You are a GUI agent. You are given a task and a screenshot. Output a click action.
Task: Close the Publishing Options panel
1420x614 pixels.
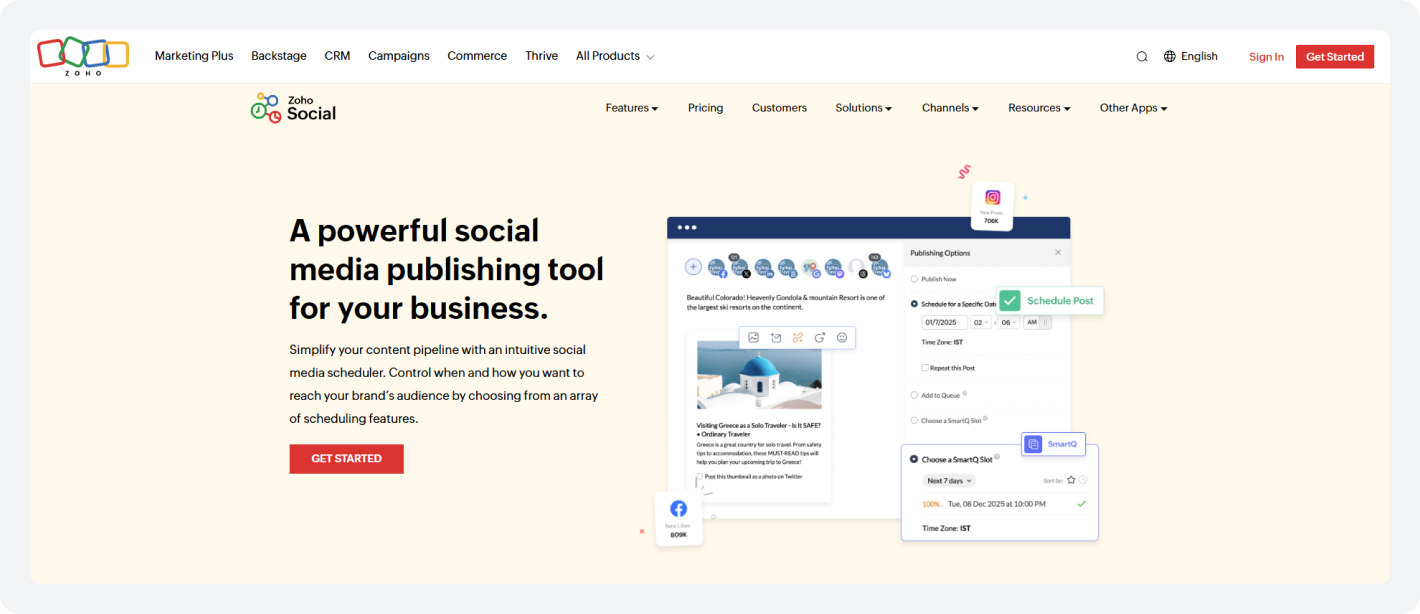(x=1058, y=253)
